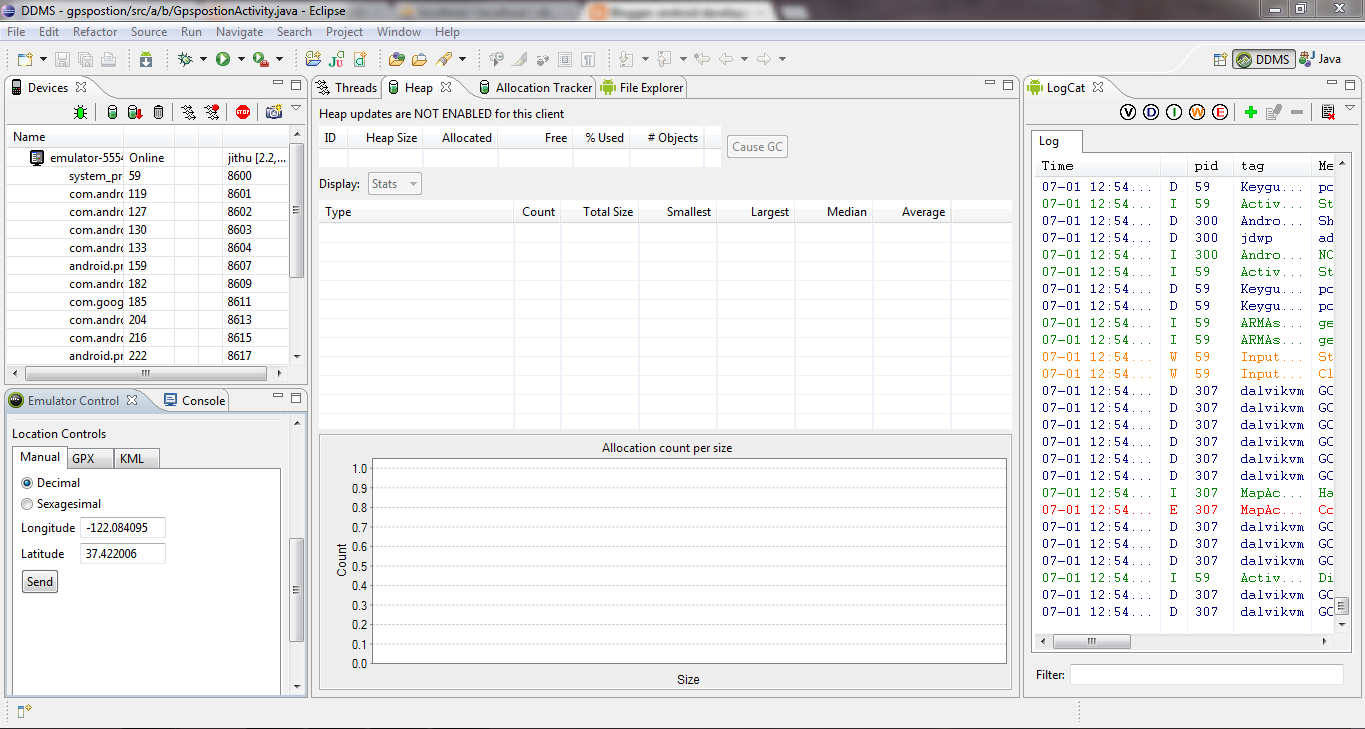Screen dimensions: 1365x729
Task: Click the External Tools run icon
Action: [260, 59]
